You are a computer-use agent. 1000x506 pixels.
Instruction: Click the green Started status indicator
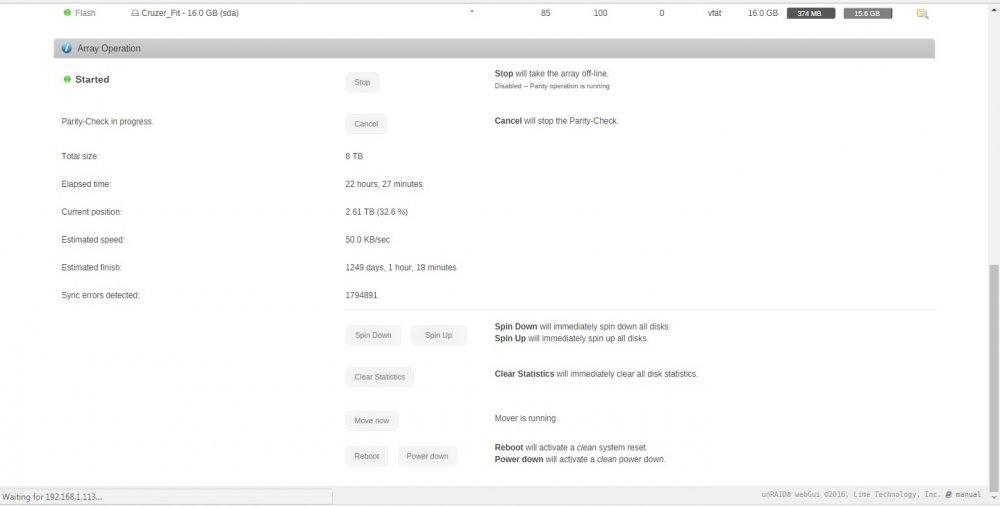pos(67,80)
